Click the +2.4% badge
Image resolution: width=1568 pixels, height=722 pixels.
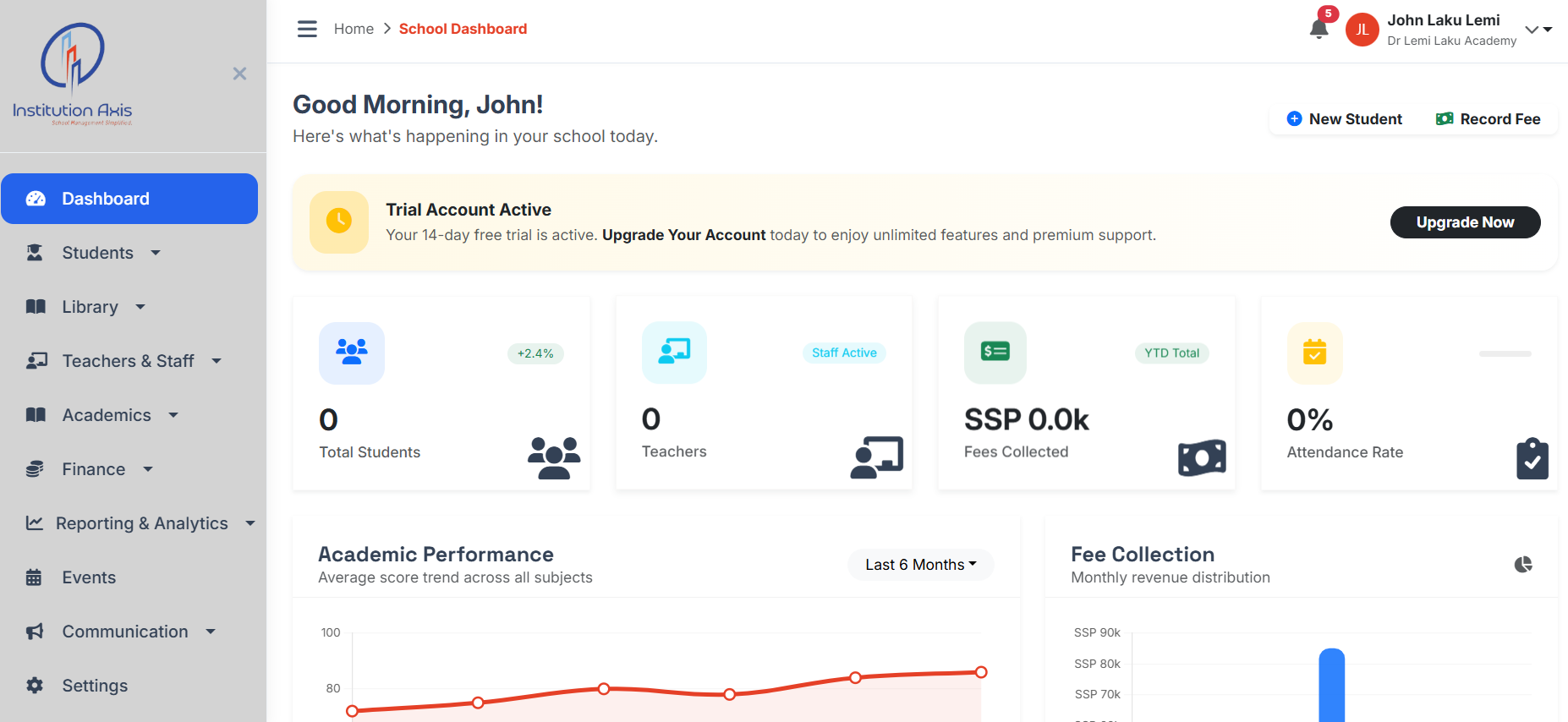click(535, 353)
